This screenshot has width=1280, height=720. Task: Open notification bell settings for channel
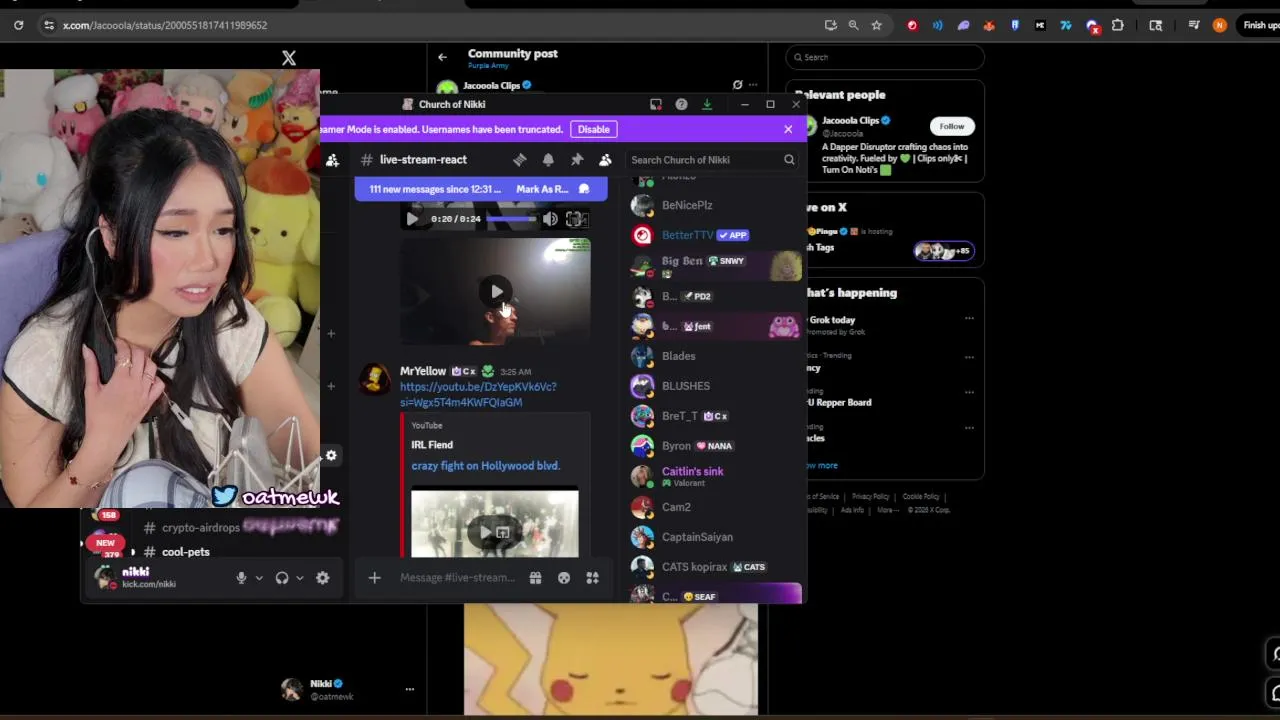click(x=548, y=160)
